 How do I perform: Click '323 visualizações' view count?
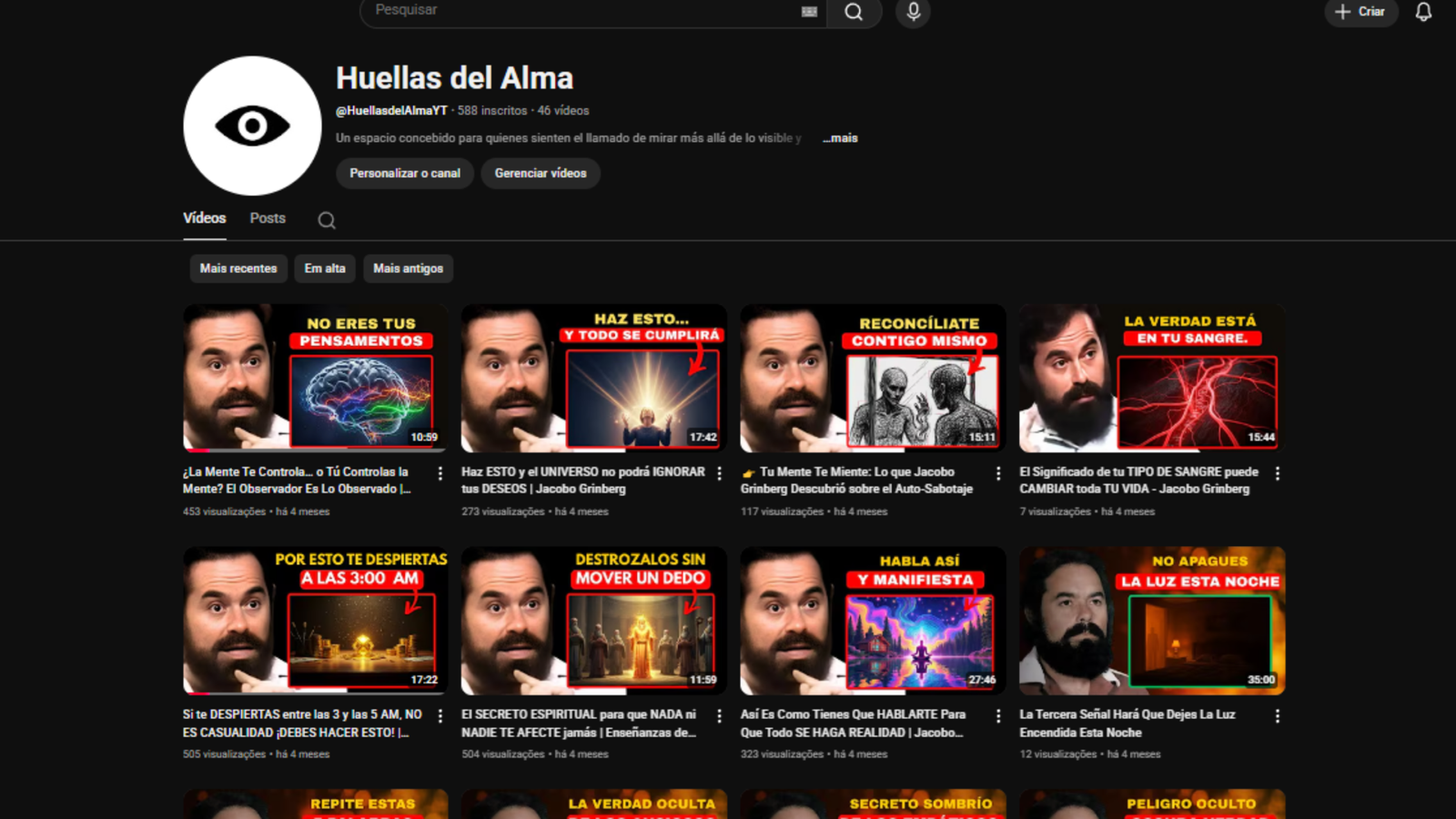782,754
